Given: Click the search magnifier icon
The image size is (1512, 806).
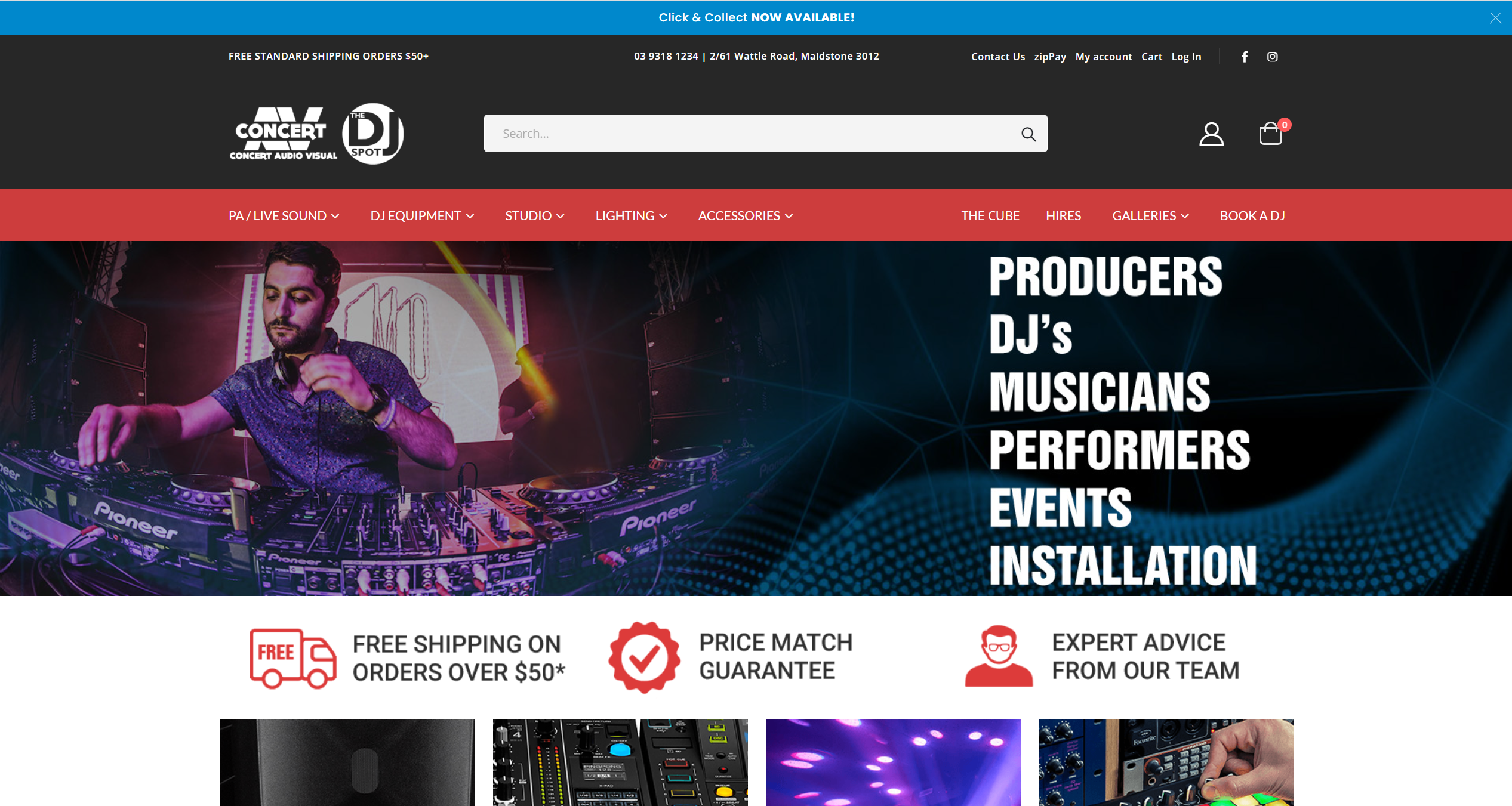Looking at the screenshot, I should pos(1028,134).
